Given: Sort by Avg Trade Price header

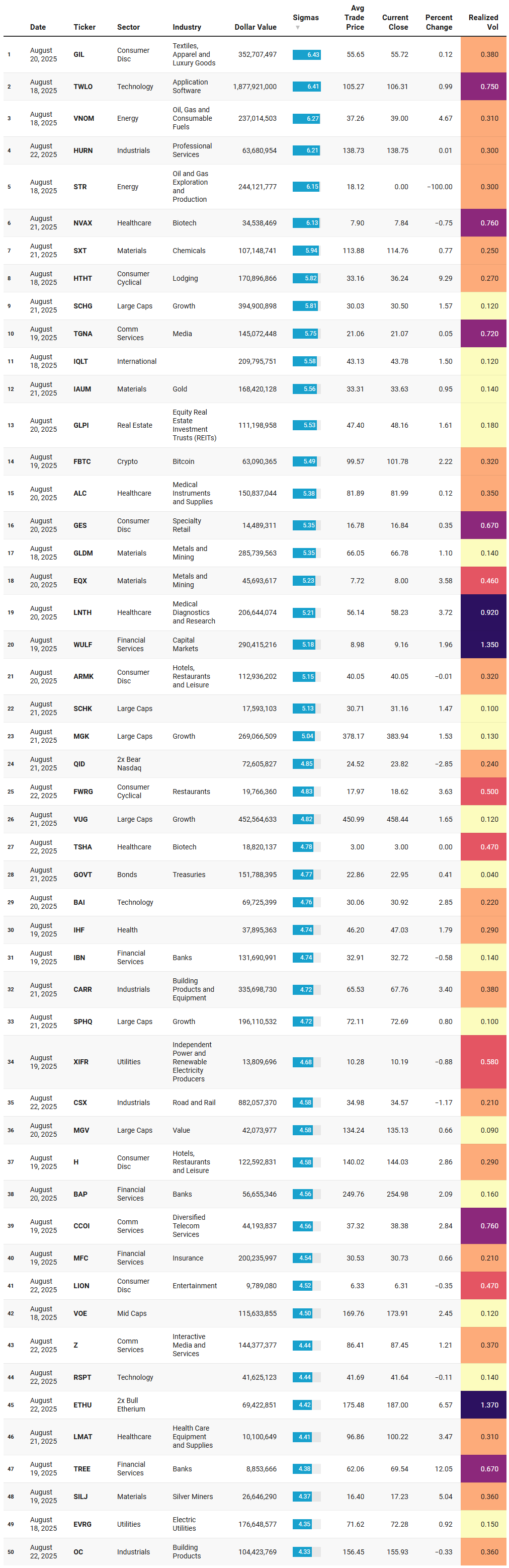Looking at the screenshot, I should [354, 18].
